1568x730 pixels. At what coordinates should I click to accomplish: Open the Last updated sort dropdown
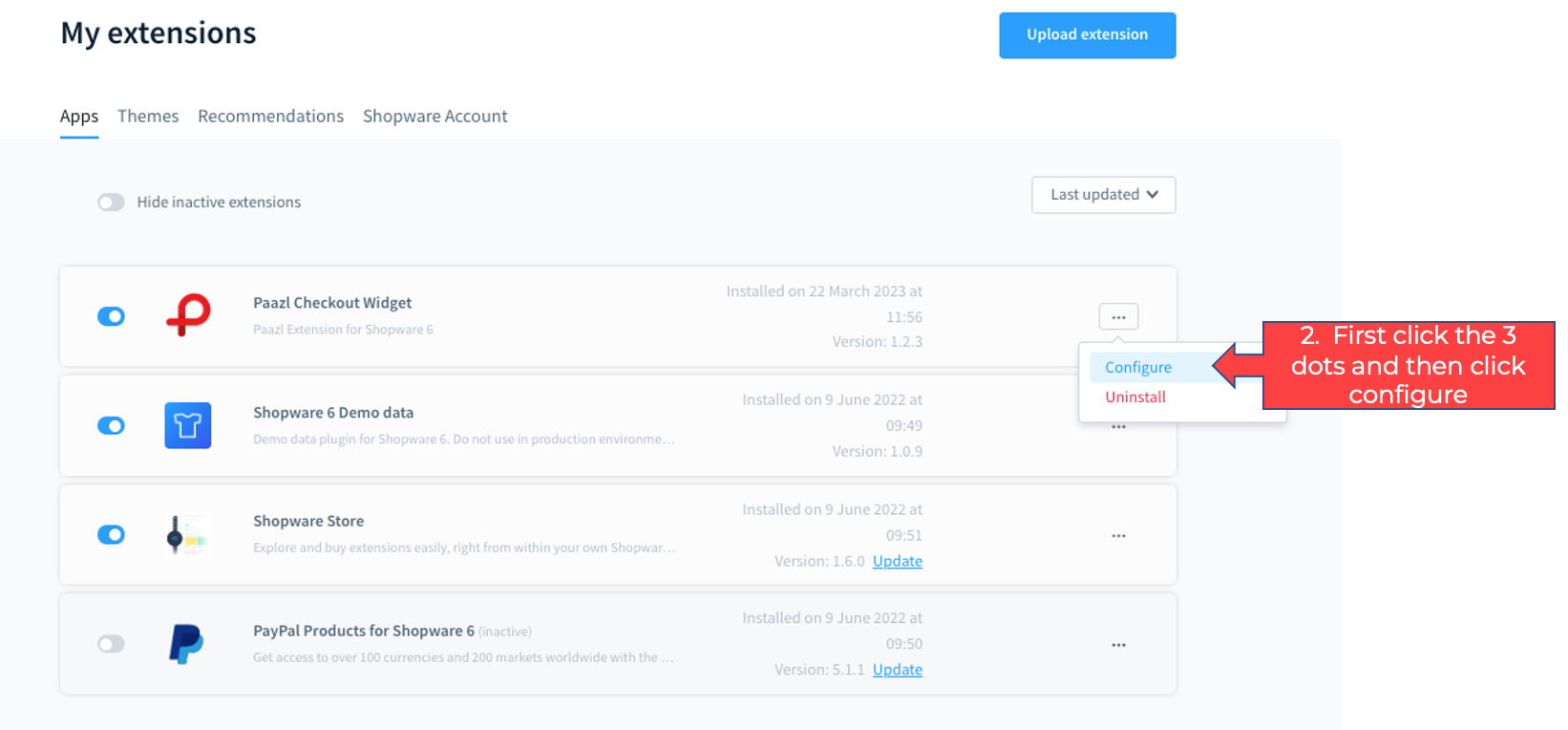click(x=1104, y=195)
